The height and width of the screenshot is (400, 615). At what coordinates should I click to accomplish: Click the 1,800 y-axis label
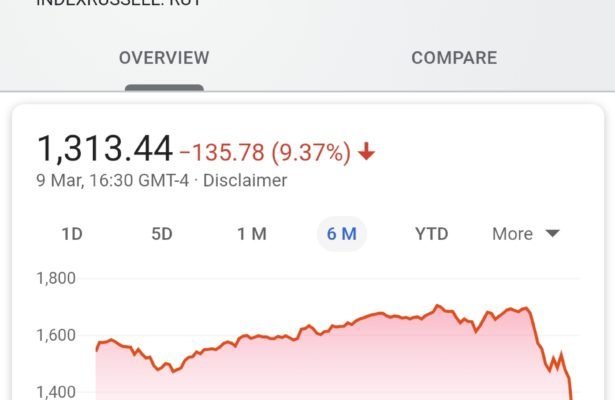(x=56, y=278)
